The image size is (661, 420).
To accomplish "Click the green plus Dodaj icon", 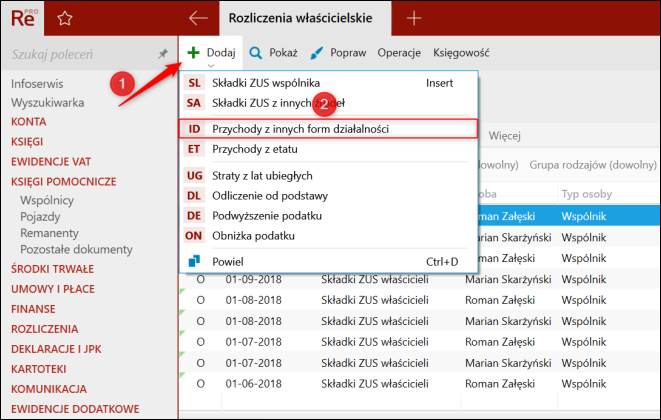I will tap(192, 52).
